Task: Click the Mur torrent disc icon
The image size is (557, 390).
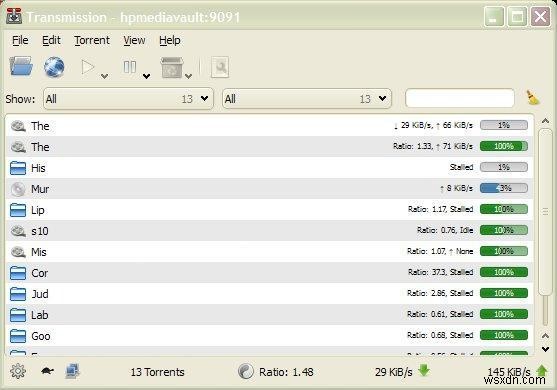Action: point(18,189)
